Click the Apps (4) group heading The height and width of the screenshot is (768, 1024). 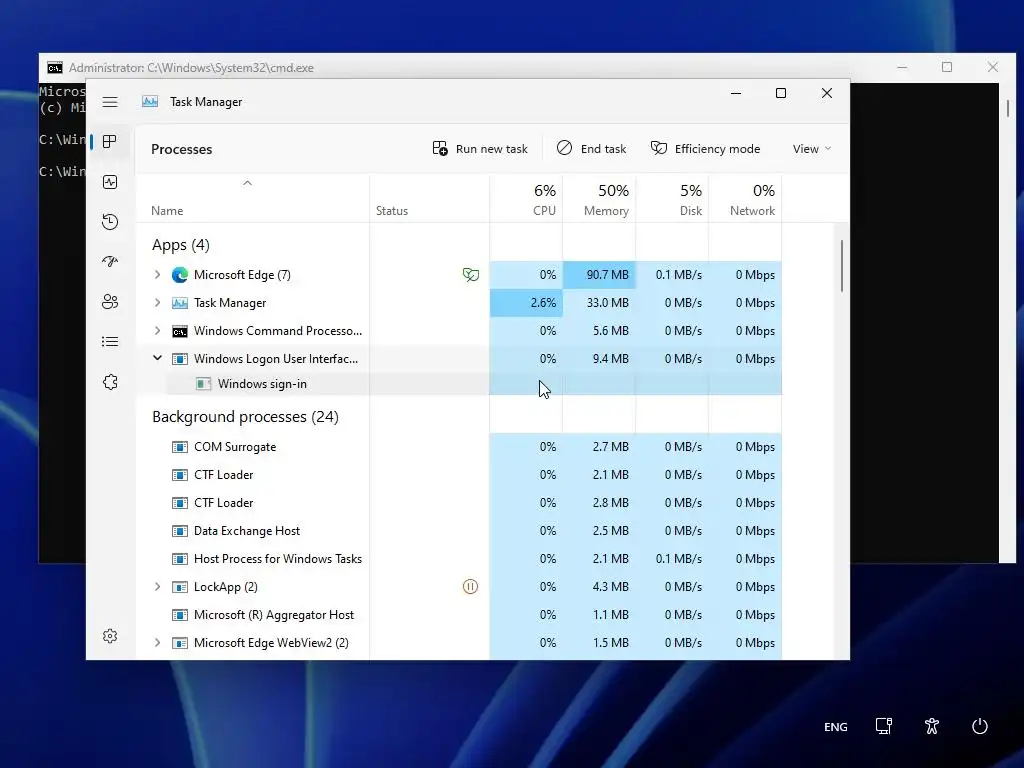tap(181, 245)
